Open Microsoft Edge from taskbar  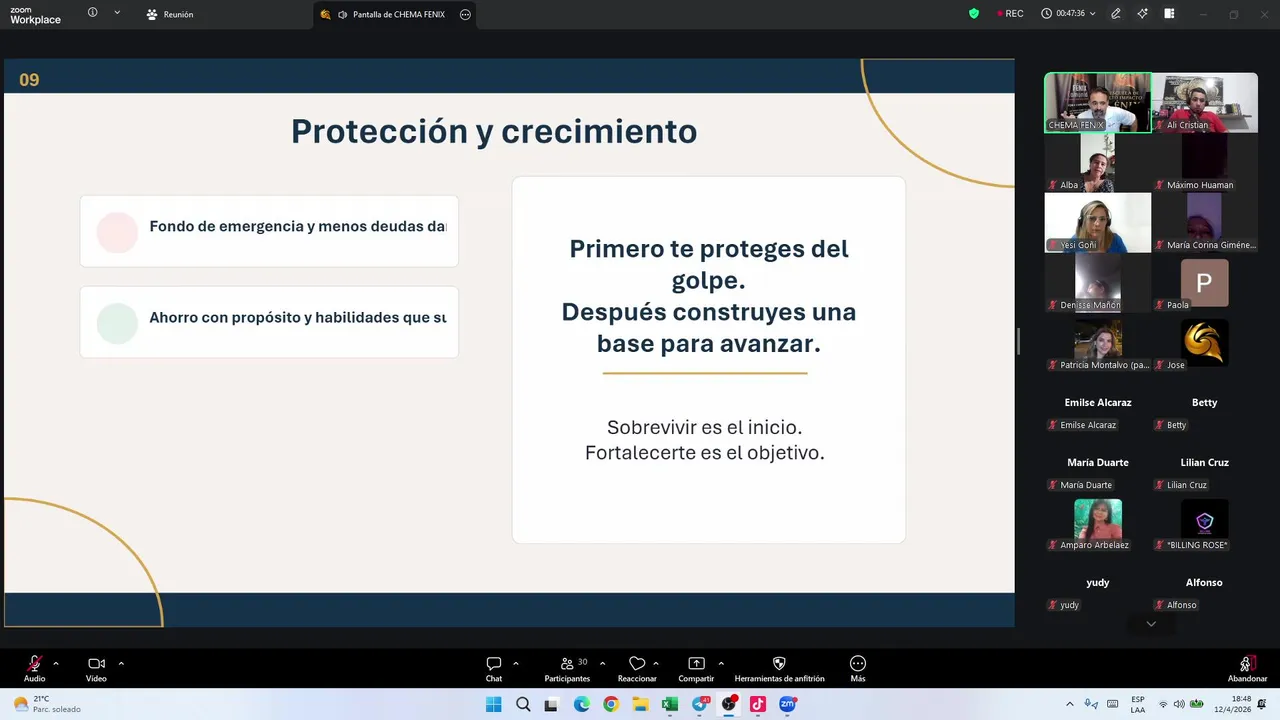click(582, 704)
